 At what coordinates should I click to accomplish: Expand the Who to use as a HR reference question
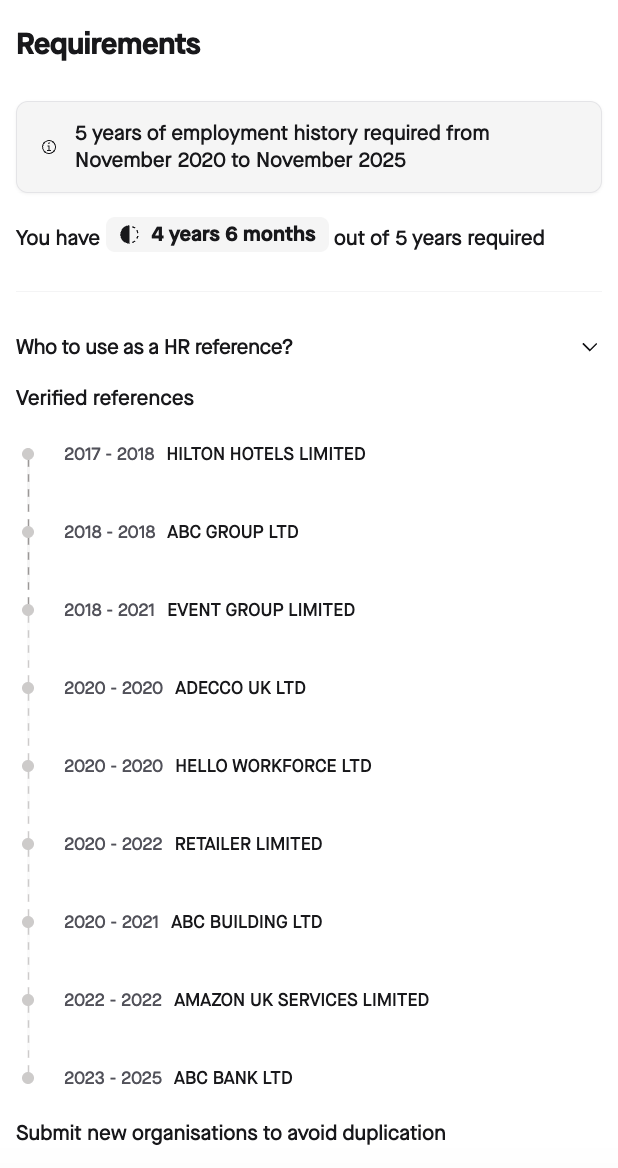(x=152, y=347)
